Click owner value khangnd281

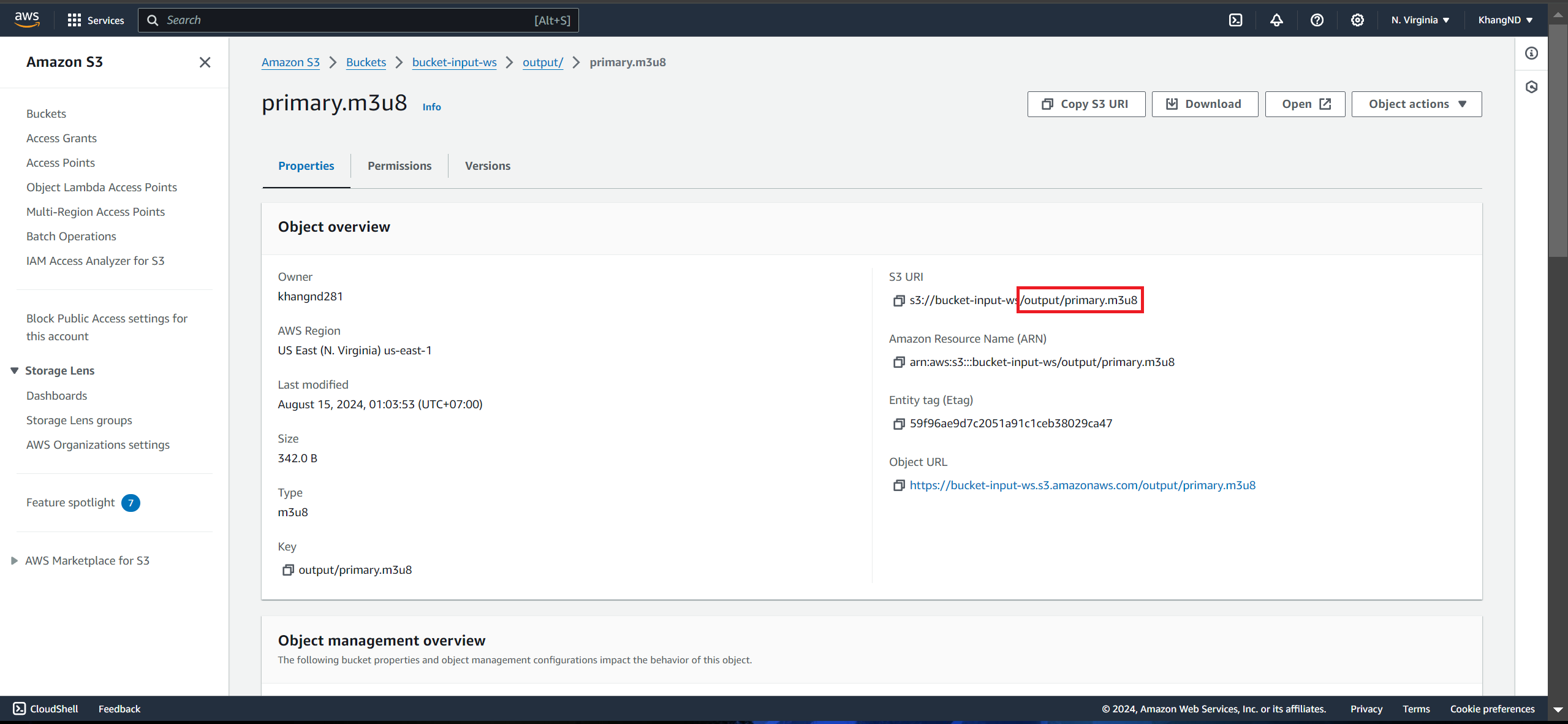[x=310, y=297]
